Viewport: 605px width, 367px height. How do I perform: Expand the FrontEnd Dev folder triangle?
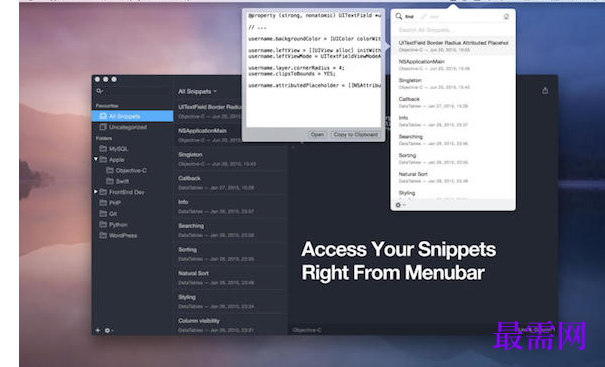point(96,191)
